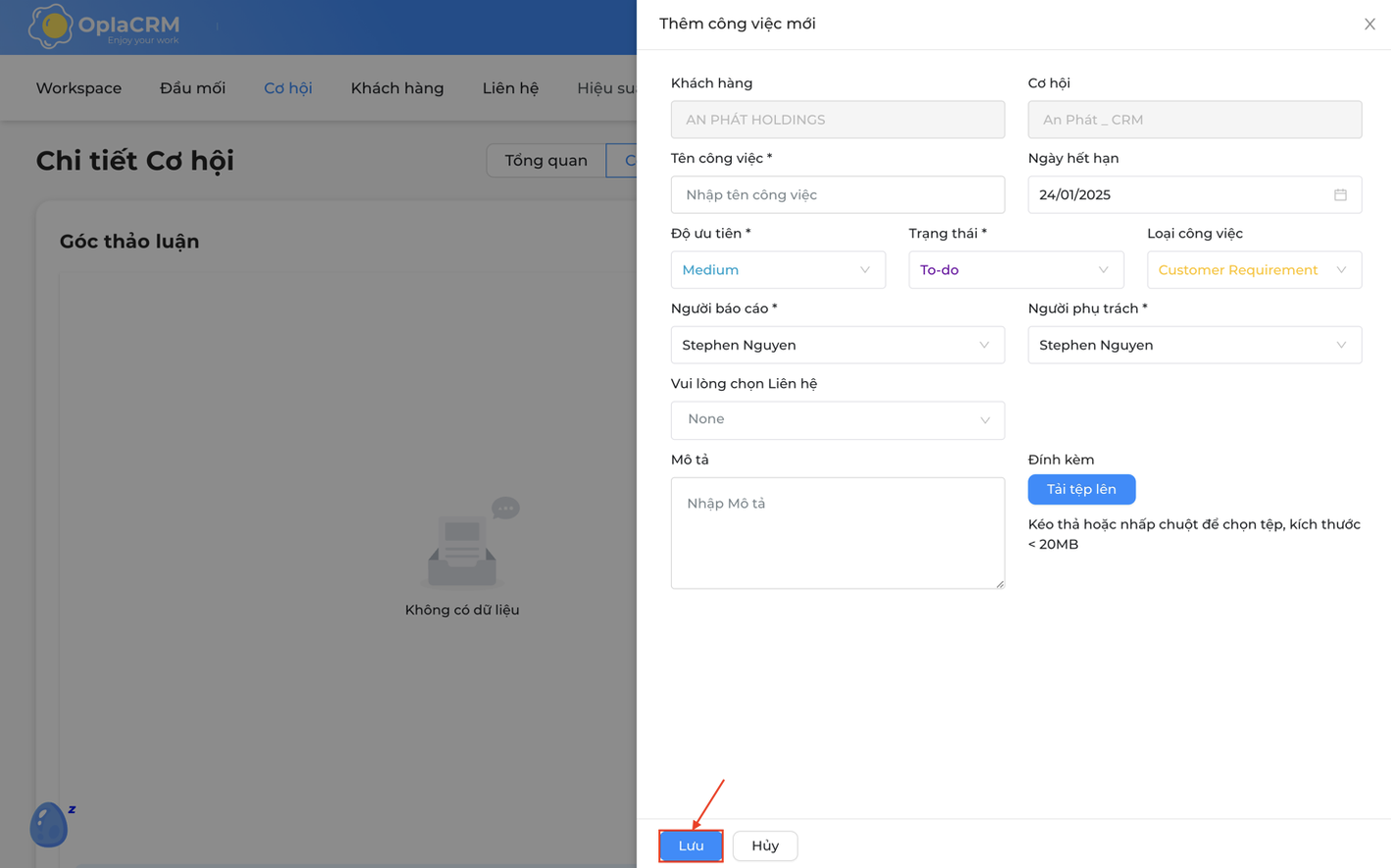Open the Người phụ trách dropdown
Image resolution: width=1391 pixels, height=868 pixels.
click(1194, 345)
